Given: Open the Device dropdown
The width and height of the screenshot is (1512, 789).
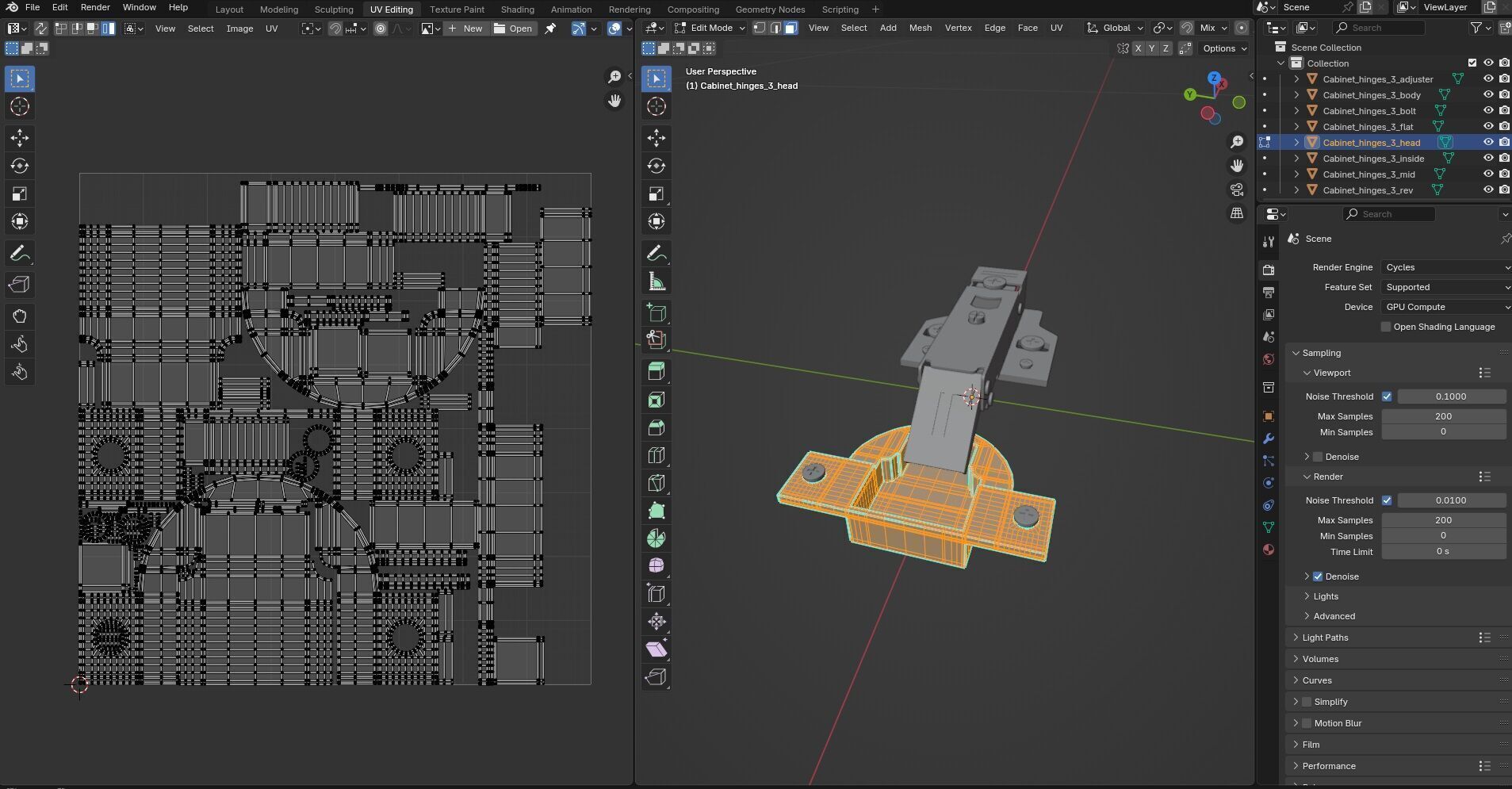Looking at the screenshot, I should (1445, 307).
